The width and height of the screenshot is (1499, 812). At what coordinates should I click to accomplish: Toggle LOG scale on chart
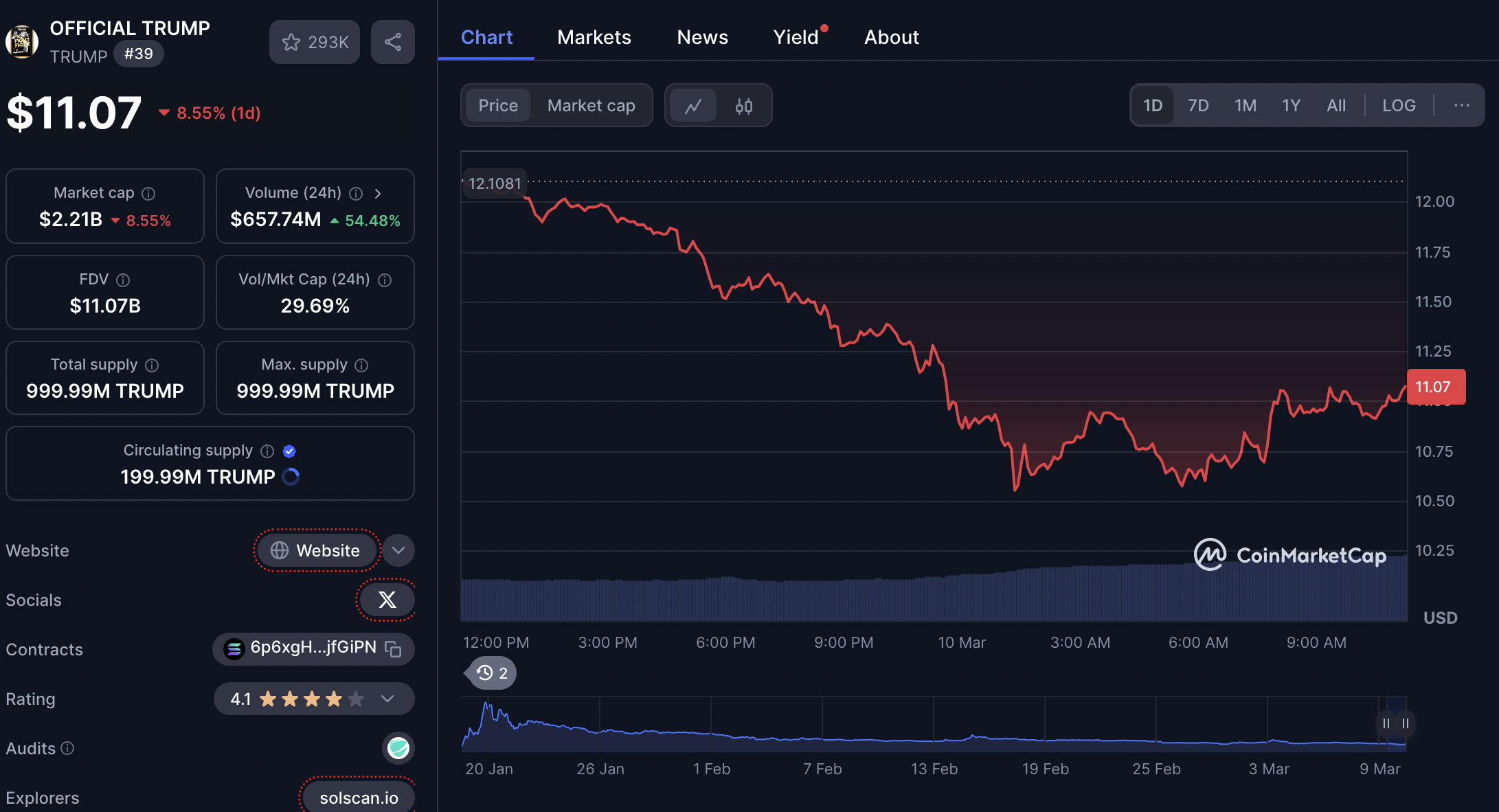pyautogui.click(x=1399, y=105)
